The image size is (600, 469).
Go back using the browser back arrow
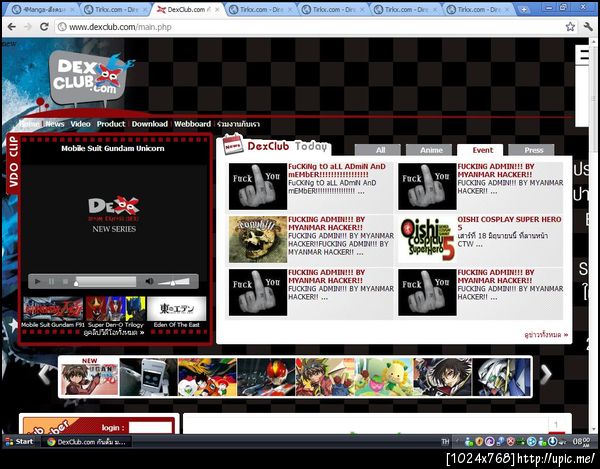[x=12, y=27]
